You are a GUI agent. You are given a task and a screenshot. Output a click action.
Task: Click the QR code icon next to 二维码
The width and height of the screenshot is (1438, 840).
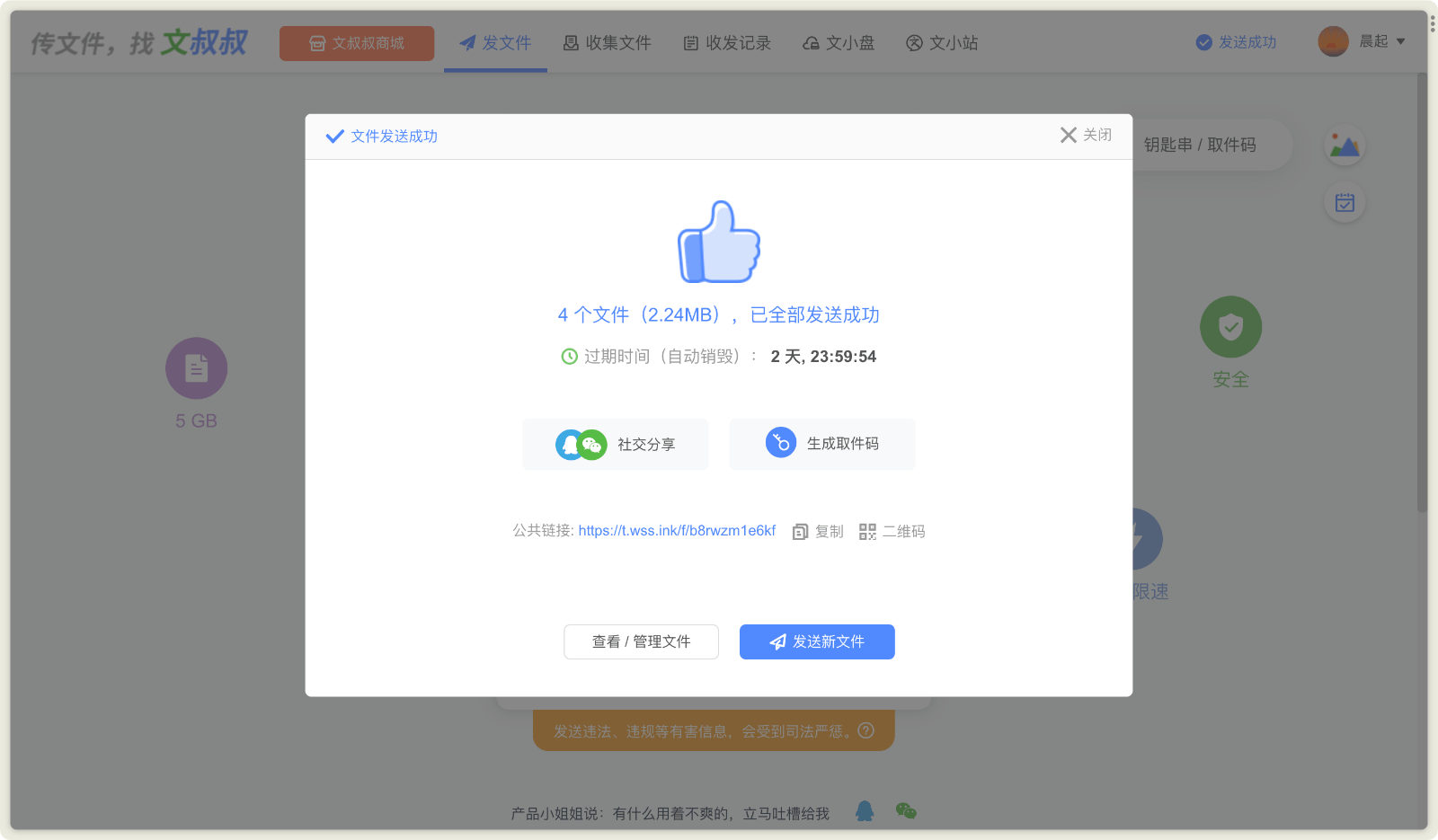(867, 532)
